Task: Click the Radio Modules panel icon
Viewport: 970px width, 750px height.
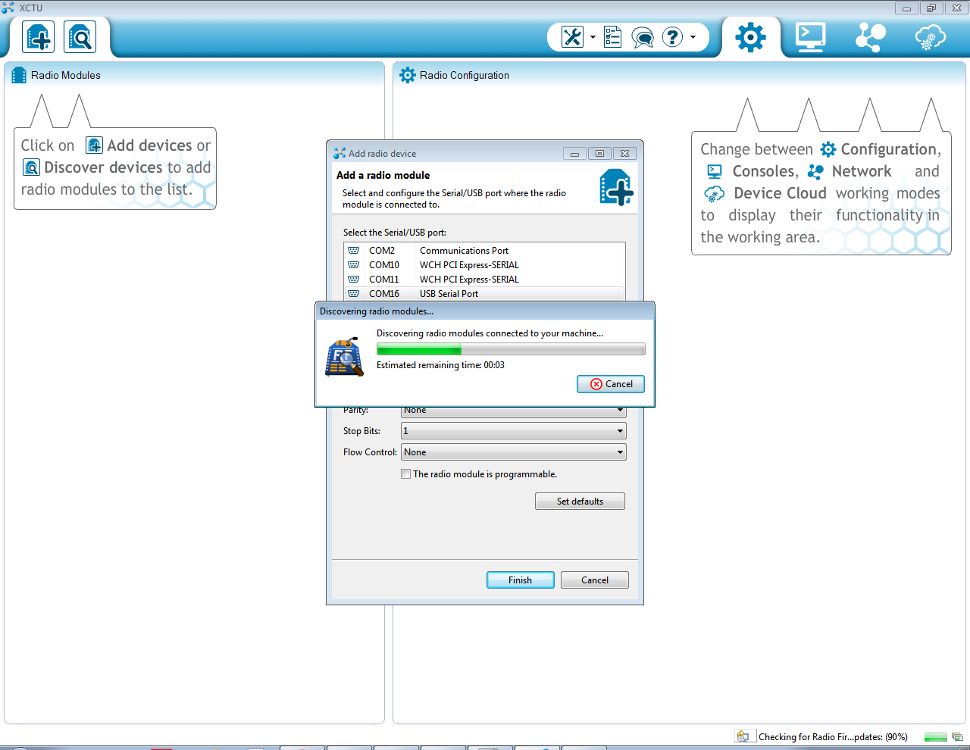Action: pyautogui.click(x=19, y=75)
